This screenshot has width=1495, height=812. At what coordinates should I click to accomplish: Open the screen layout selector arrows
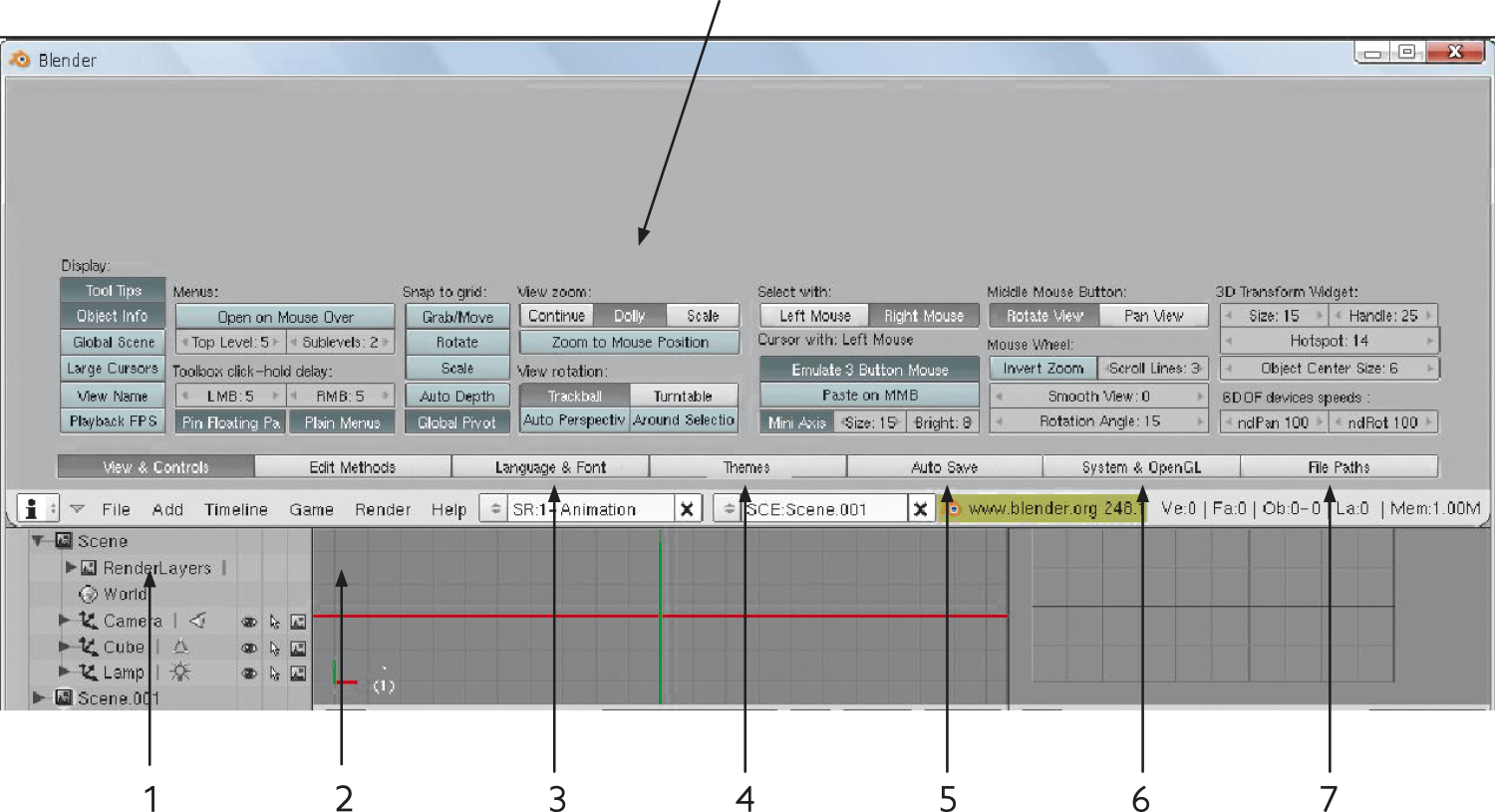[493, 509]
